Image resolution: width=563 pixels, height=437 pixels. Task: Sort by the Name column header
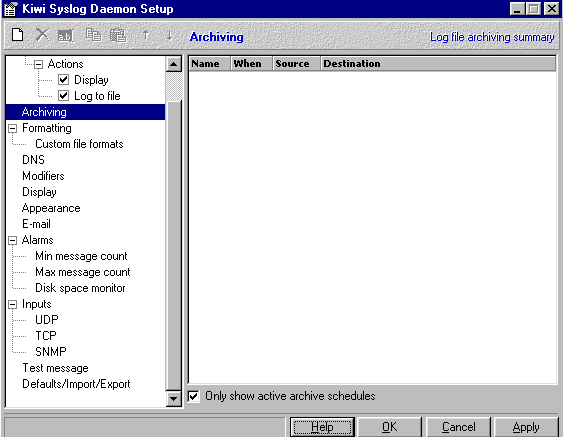(x=209, y=64)
